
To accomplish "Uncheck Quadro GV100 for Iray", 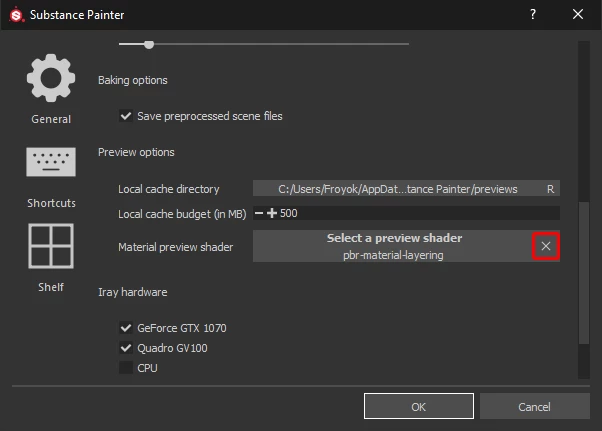I will [x=126, y=348].
